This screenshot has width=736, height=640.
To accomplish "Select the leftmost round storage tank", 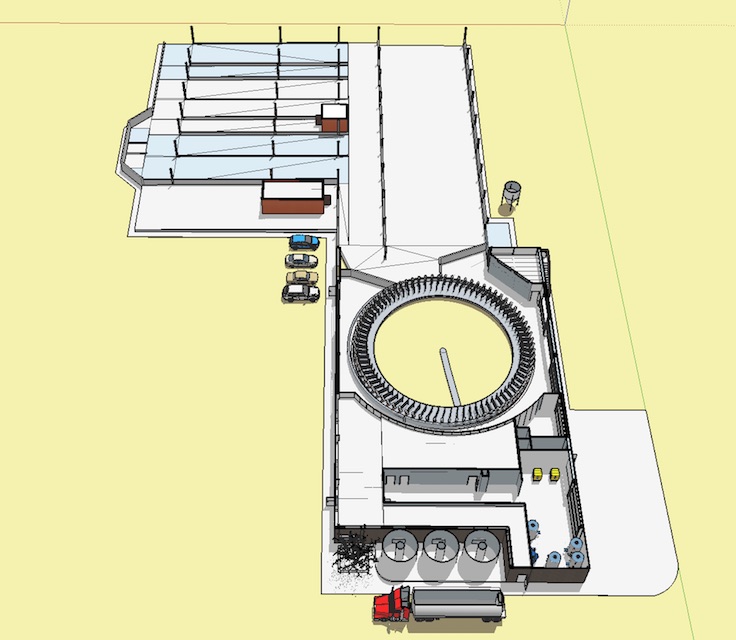I will (402, 546).
